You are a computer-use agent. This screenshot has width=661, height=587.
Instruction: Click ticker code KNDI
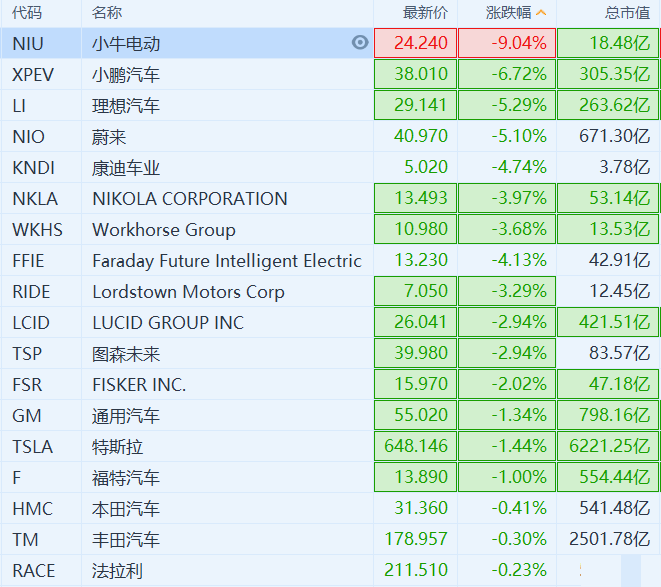pos(34,168)
